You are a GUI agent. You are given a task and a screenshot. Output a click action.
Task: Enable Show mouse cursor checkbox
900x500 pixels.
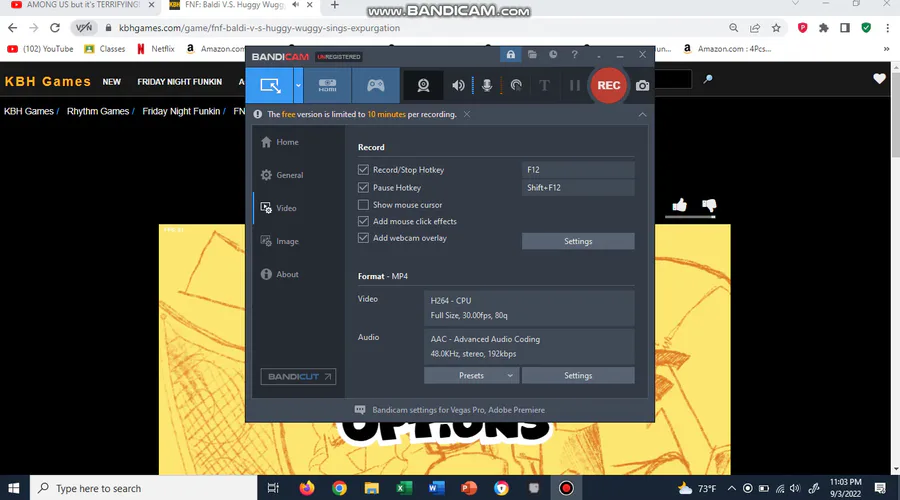(x=363, y=204)
